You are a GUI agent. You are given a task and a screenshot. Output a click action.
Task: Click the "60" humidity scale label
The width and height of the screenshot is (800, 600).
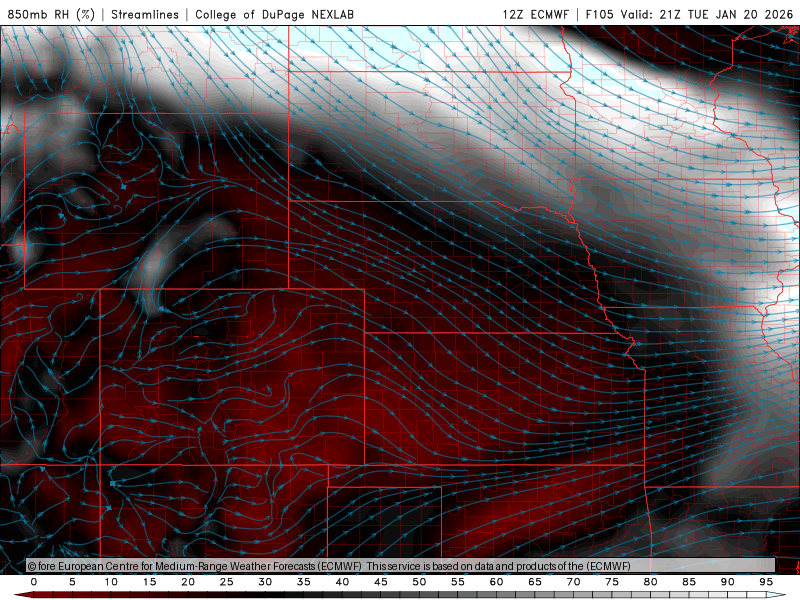496,582
